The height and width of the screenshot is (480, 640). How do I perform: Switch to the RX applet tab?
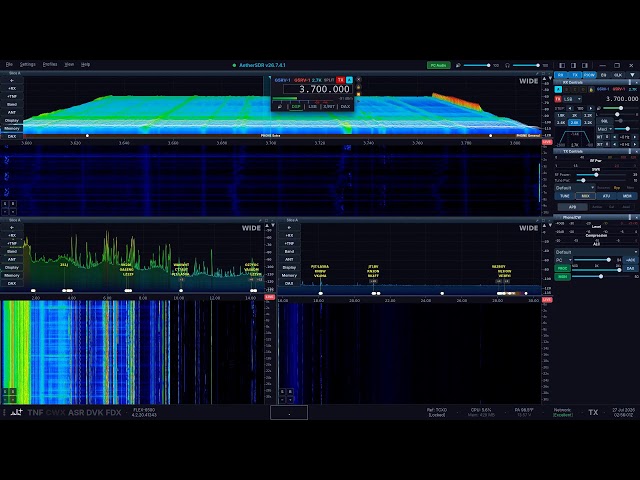pyautogui.click(x=561, y=75)
